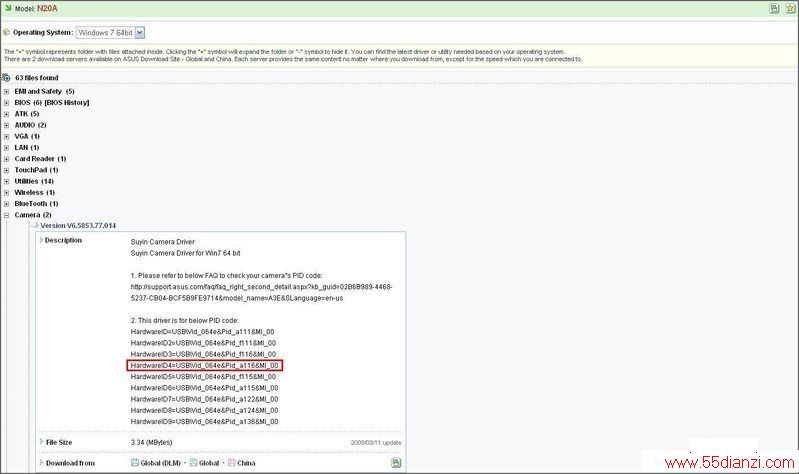Click the HardwareID Pid_a111 line

click(202, 332)
